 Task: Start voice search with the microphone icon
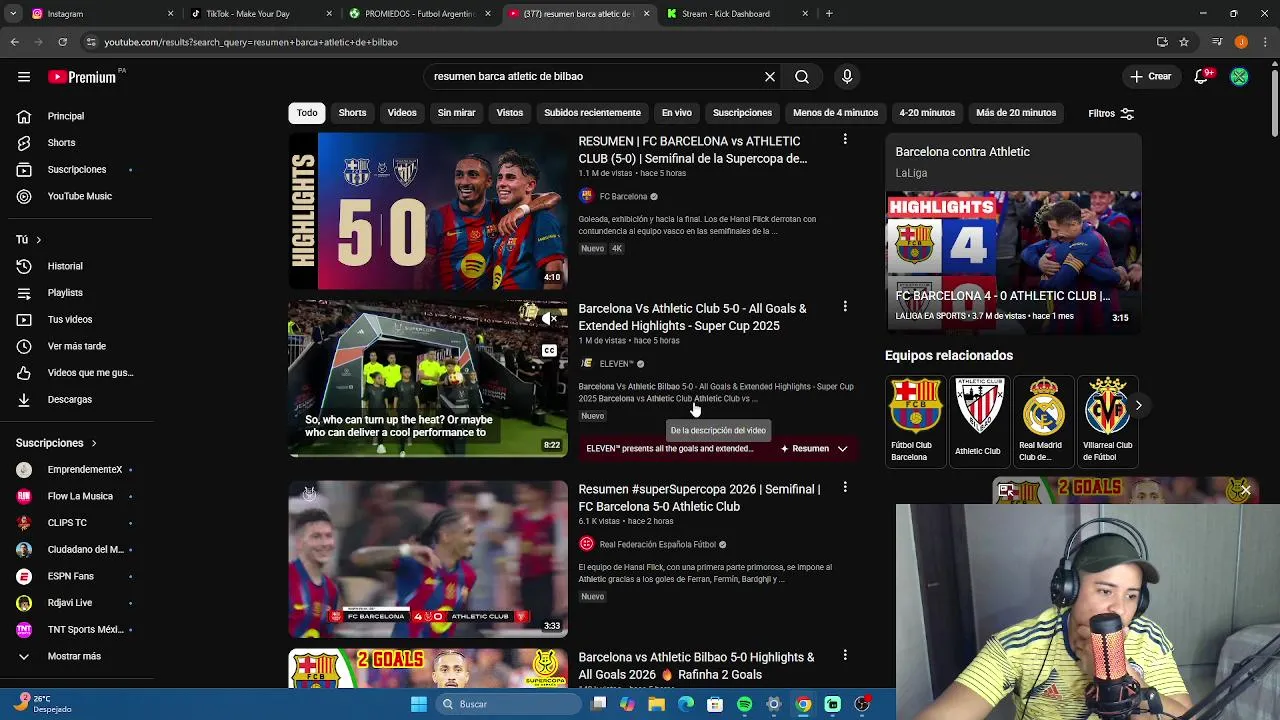click(x=847, y=77)
